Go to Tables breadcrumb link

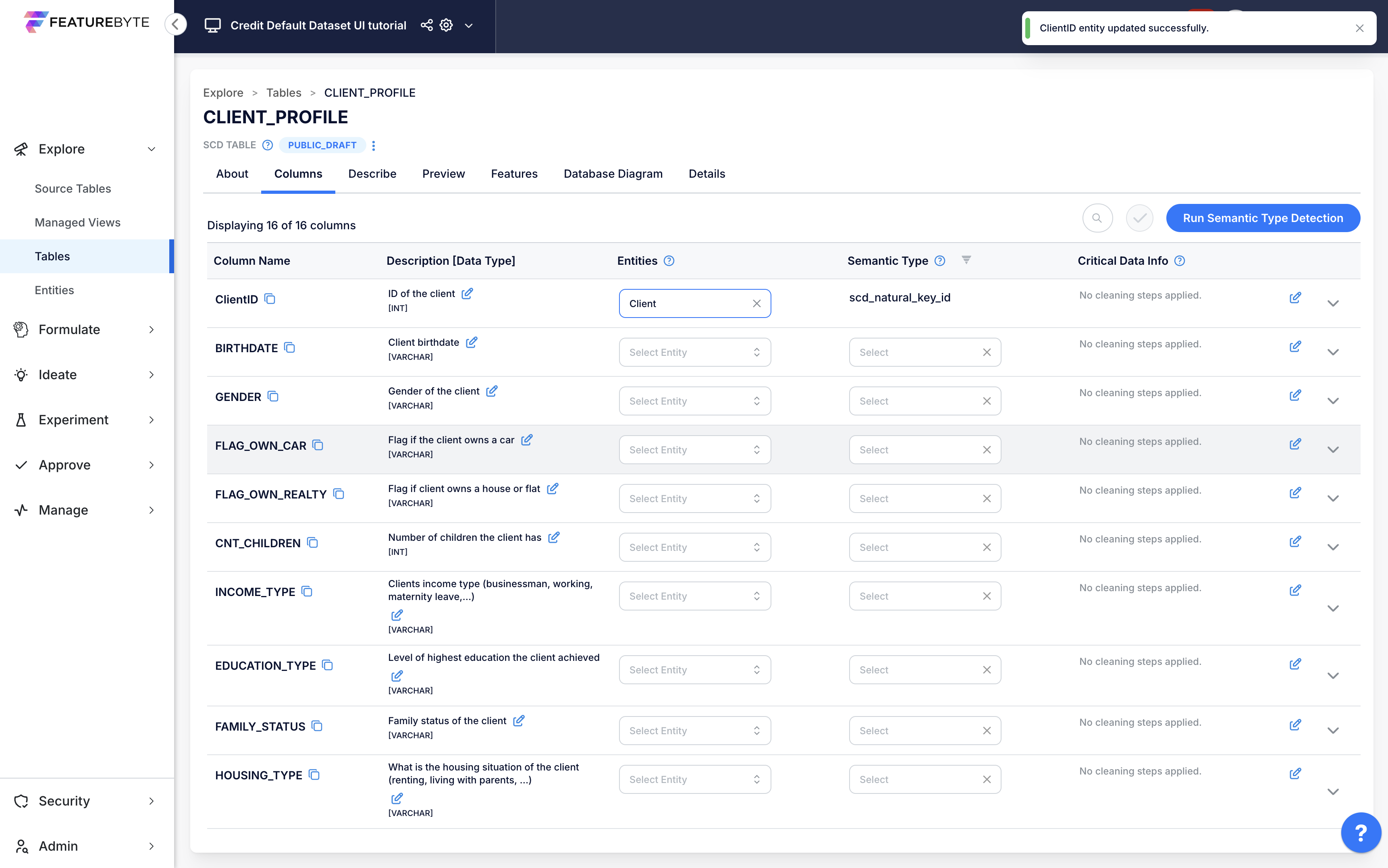click(x=283, y=92)
